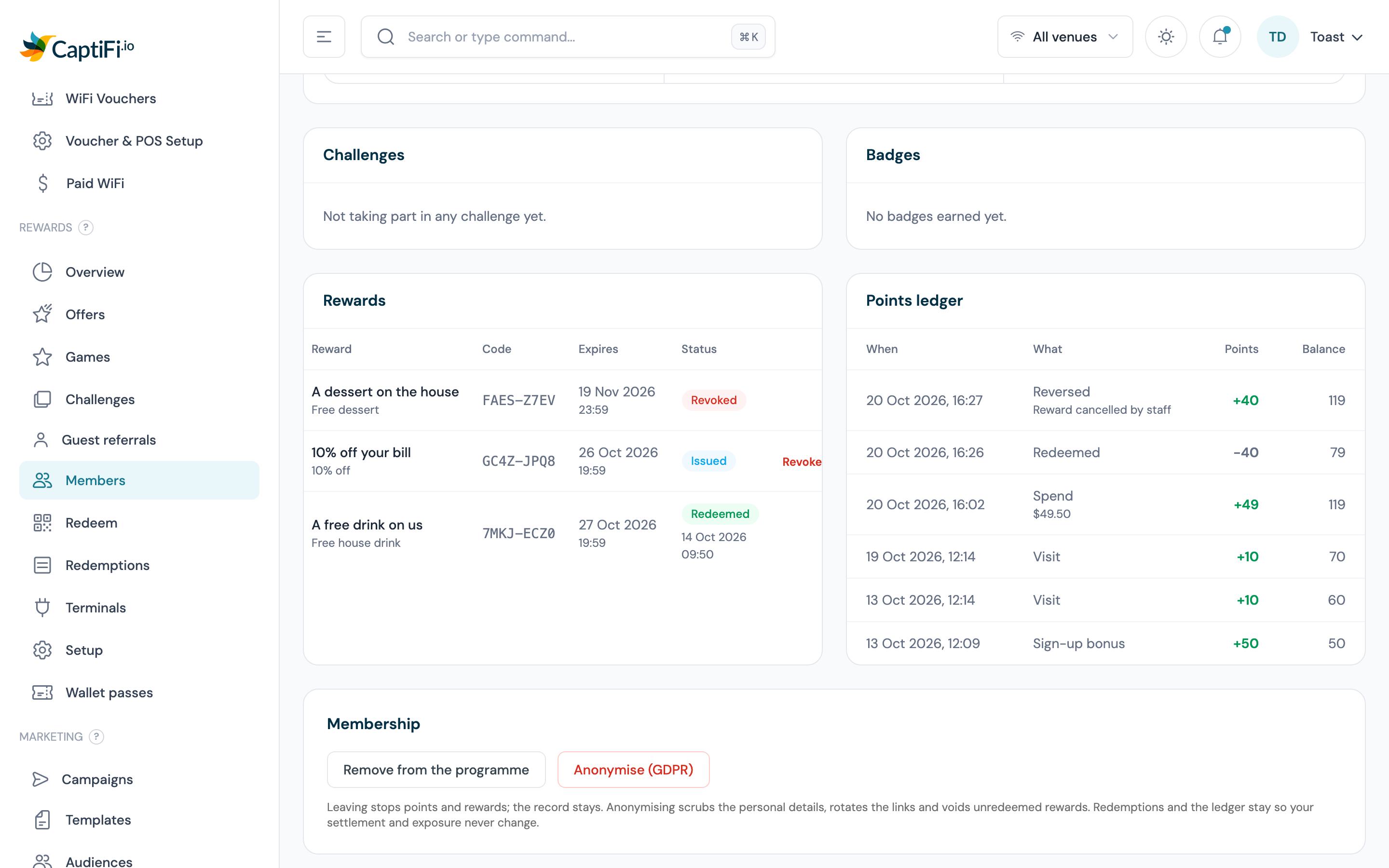The image size is (1389, 868).
Task: Click reward code GC4Z-JPQ8
Action: point(519,461)
